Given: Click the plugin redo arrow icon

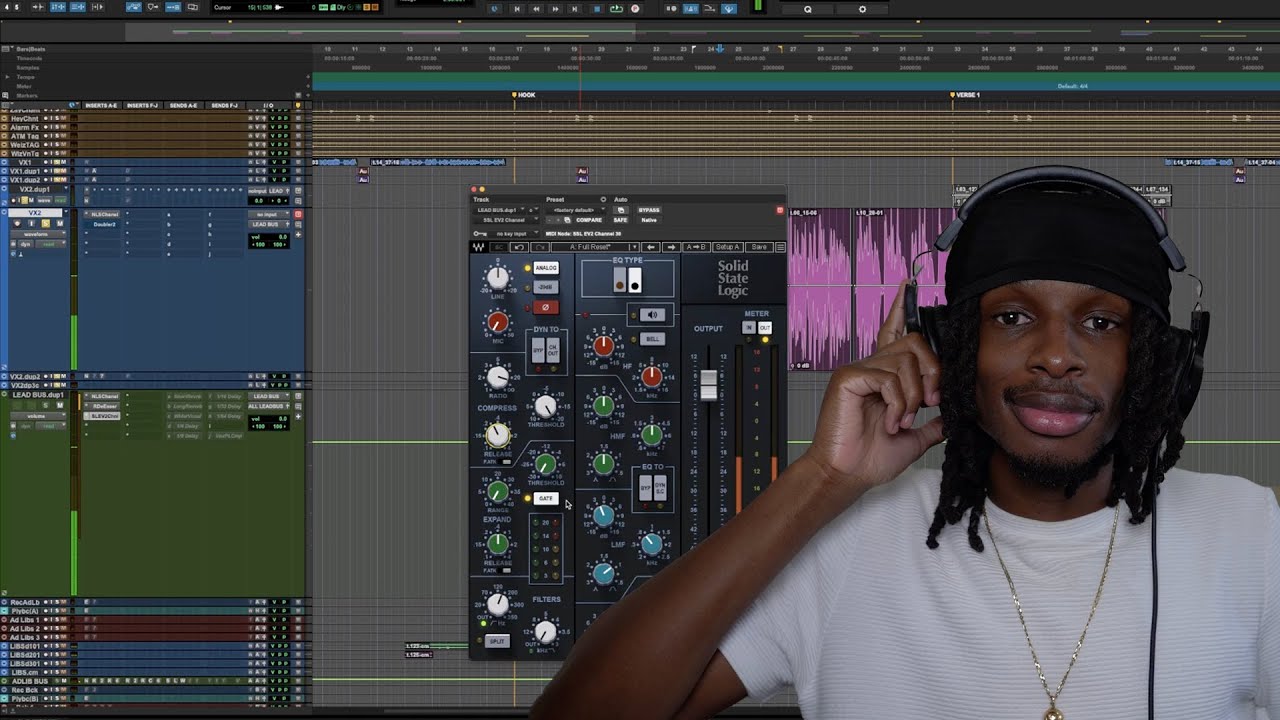Looking at the screenshot, I should [540, 247].
